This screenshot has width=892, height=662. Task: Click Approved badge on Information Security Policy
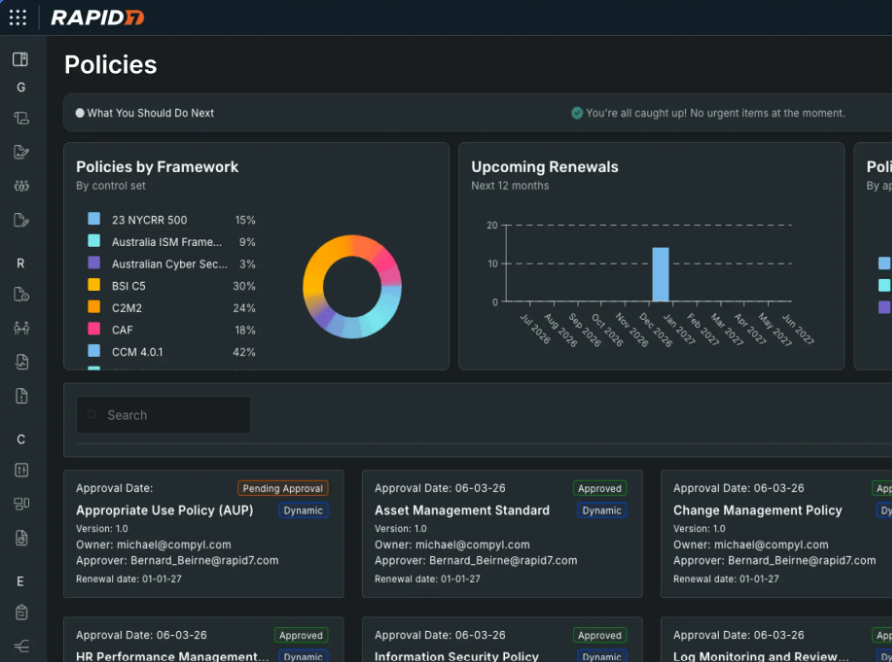600,635
